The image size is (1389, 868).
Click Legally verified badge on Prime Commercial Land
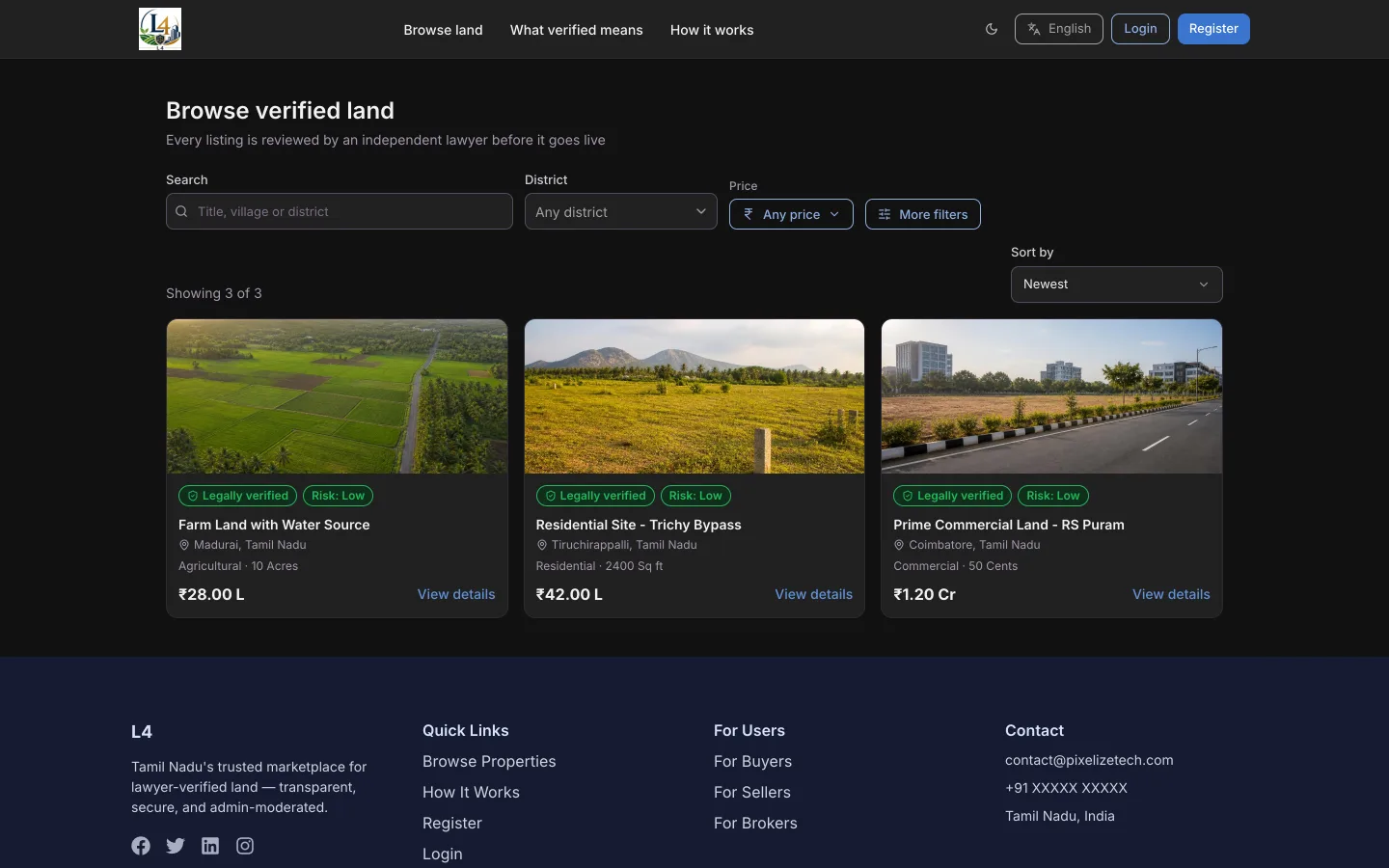click(x=952, y=496)
